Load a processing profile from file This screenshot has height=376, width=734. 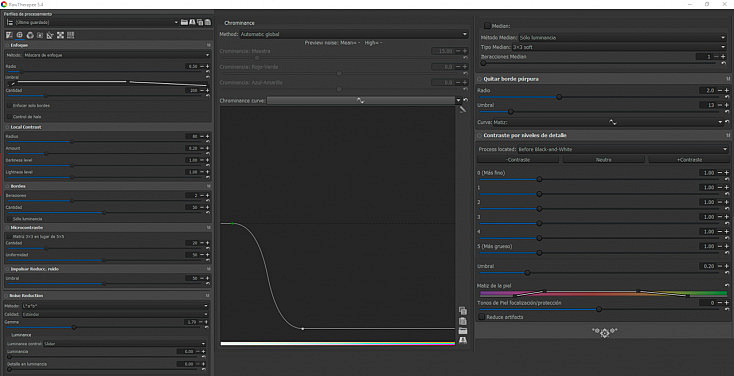point(184,22)
